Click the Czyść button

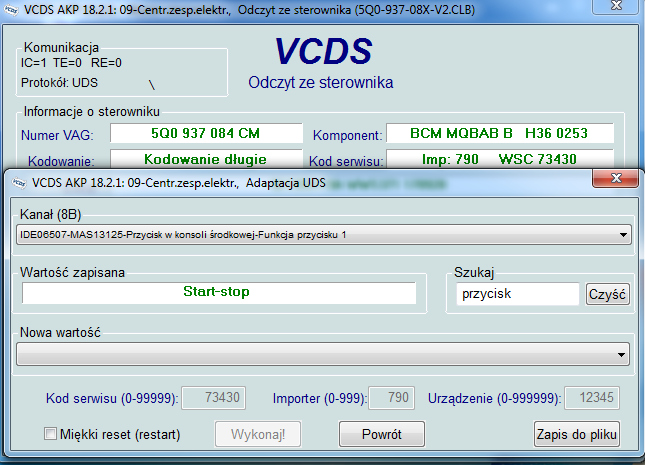608,294
